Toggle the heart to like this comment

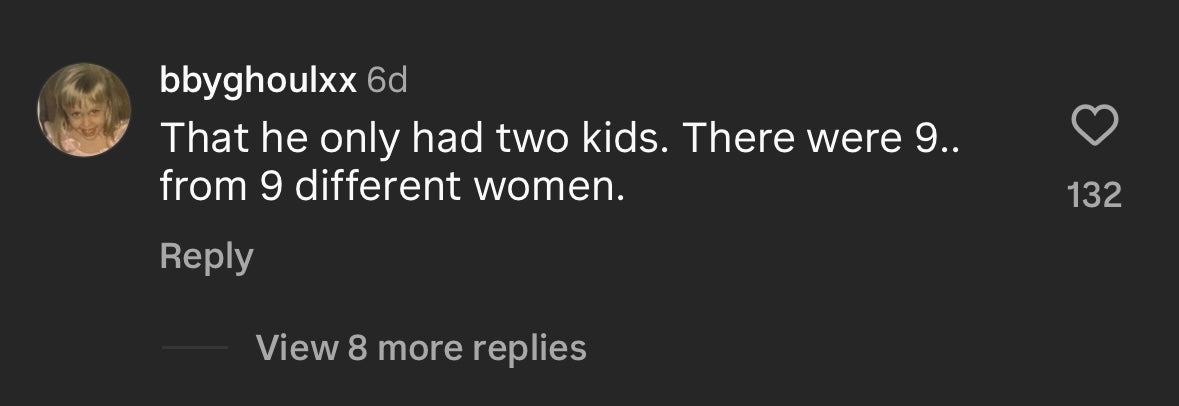1094,128
